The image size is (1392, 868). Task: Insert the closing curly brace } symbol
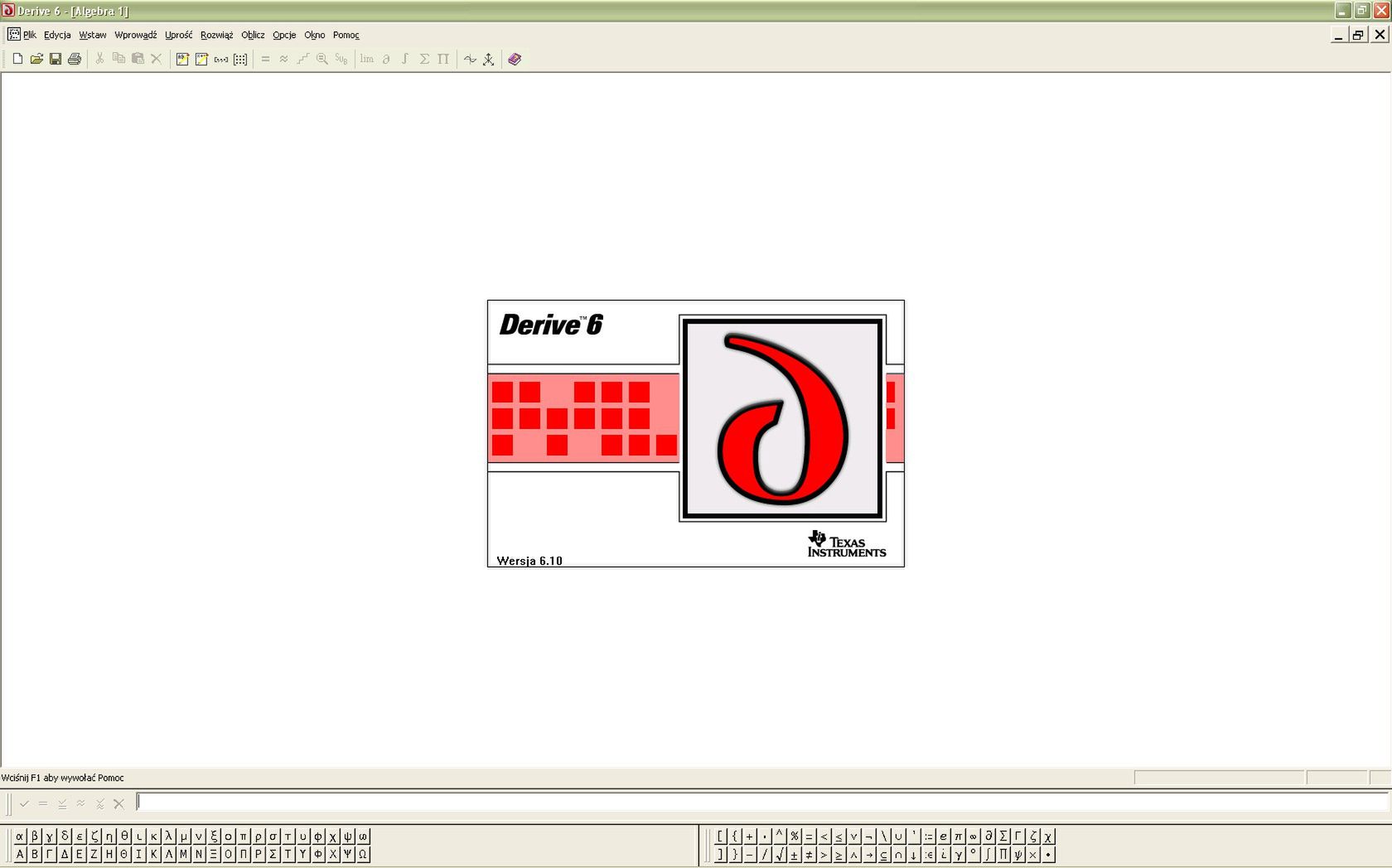coord(735,854)
